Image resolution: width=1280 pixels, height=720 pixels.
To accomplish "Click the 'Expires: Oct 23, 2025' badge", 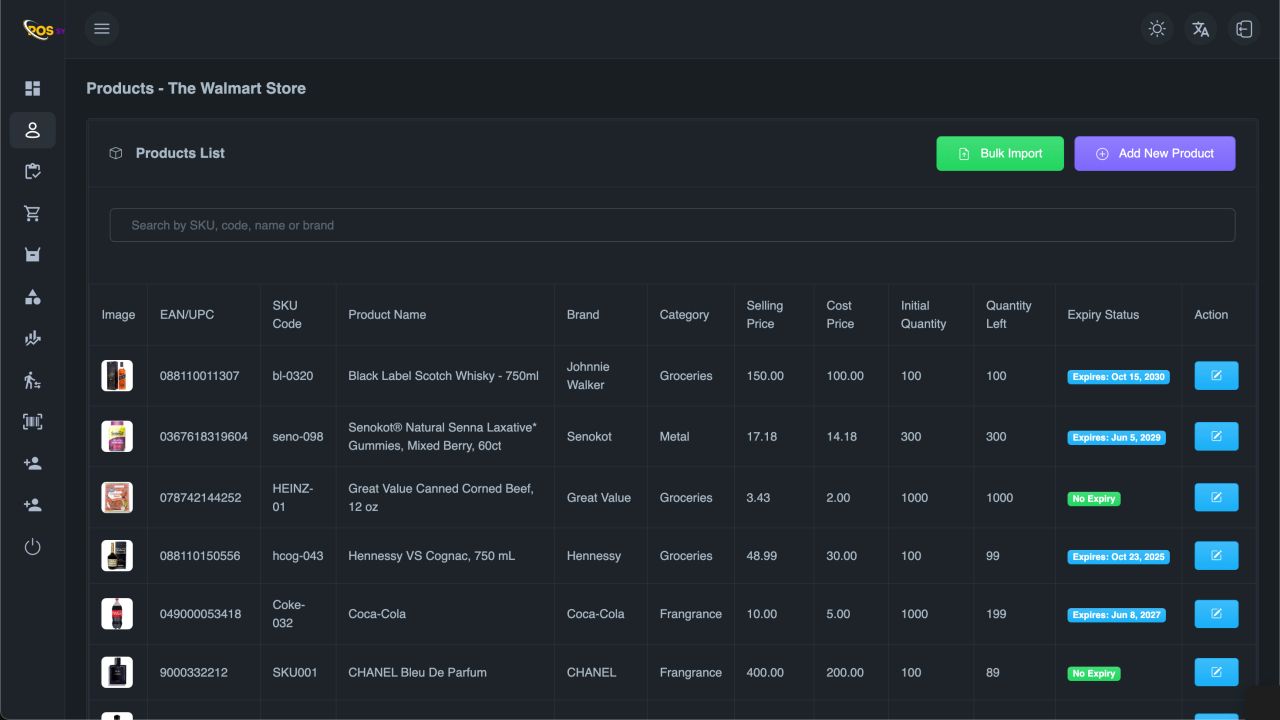I will click(1118, 557).
